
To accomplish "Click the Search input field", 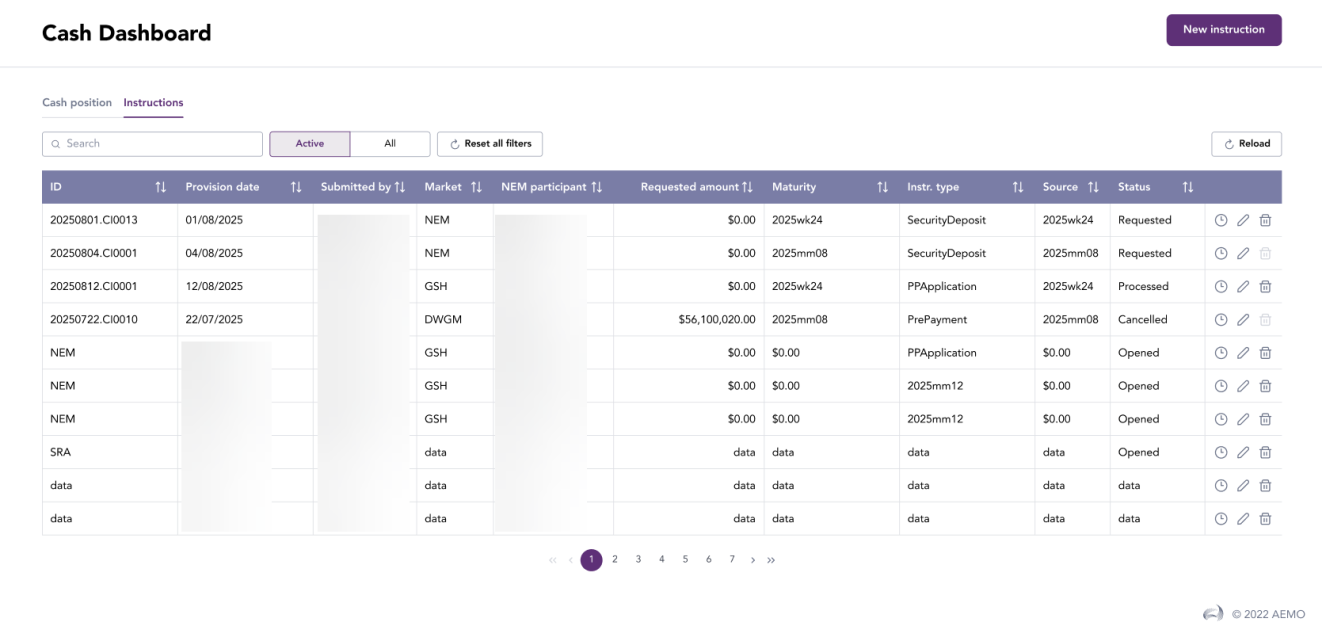I will 152,144.
